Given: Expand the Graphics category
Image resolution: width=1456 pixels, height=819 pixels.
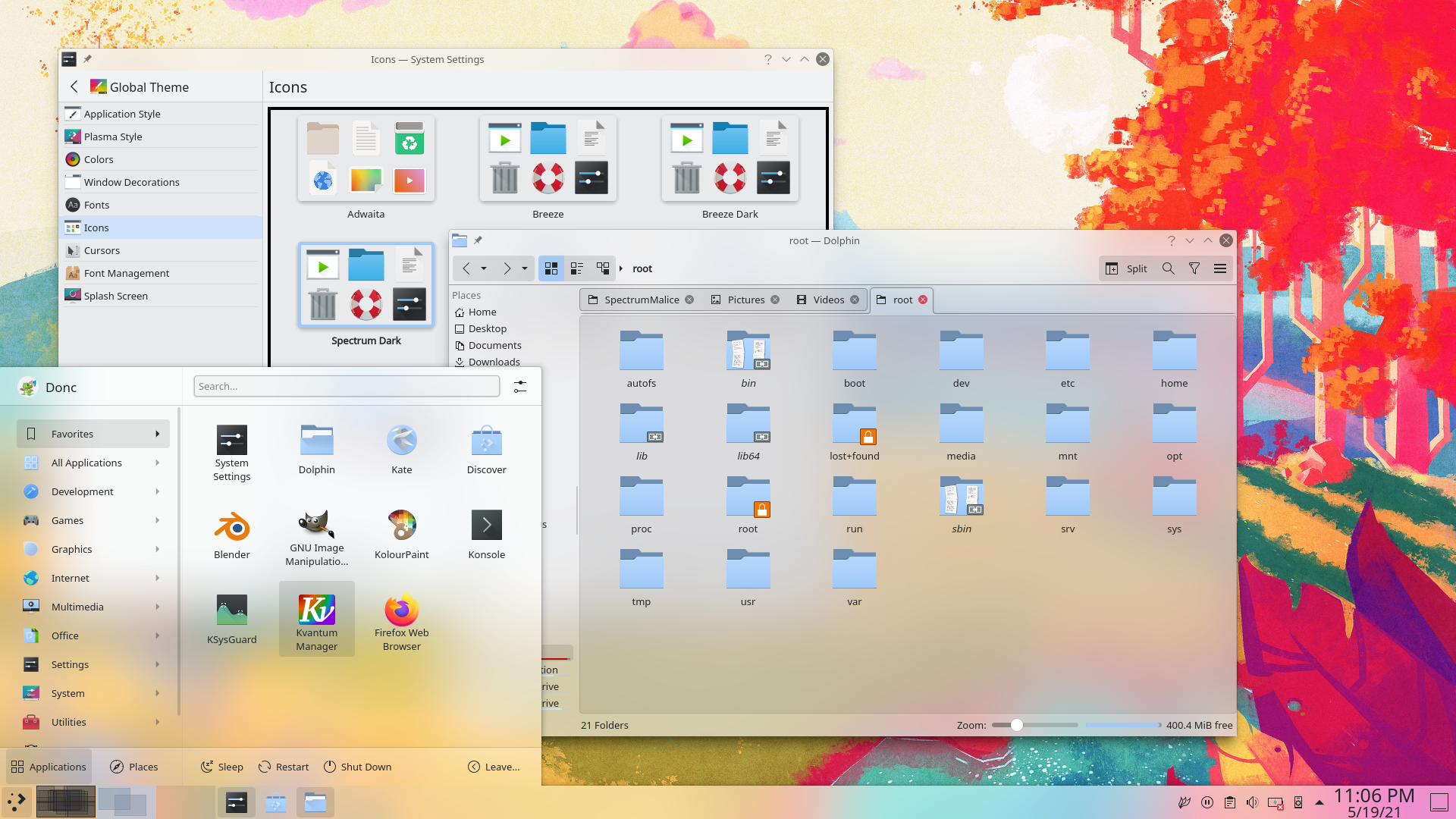Looking at the screenshot, I should click(93, 549).
